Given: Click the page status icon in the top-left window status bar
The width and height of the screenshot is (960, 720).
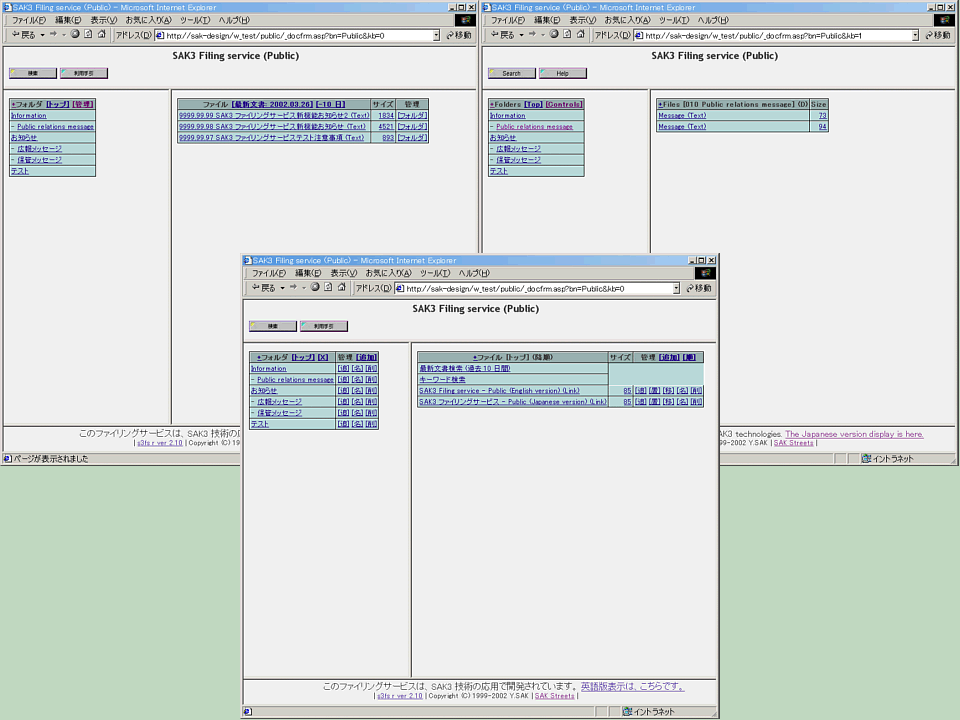Looking at the screenshot, I should coord(7,459).
